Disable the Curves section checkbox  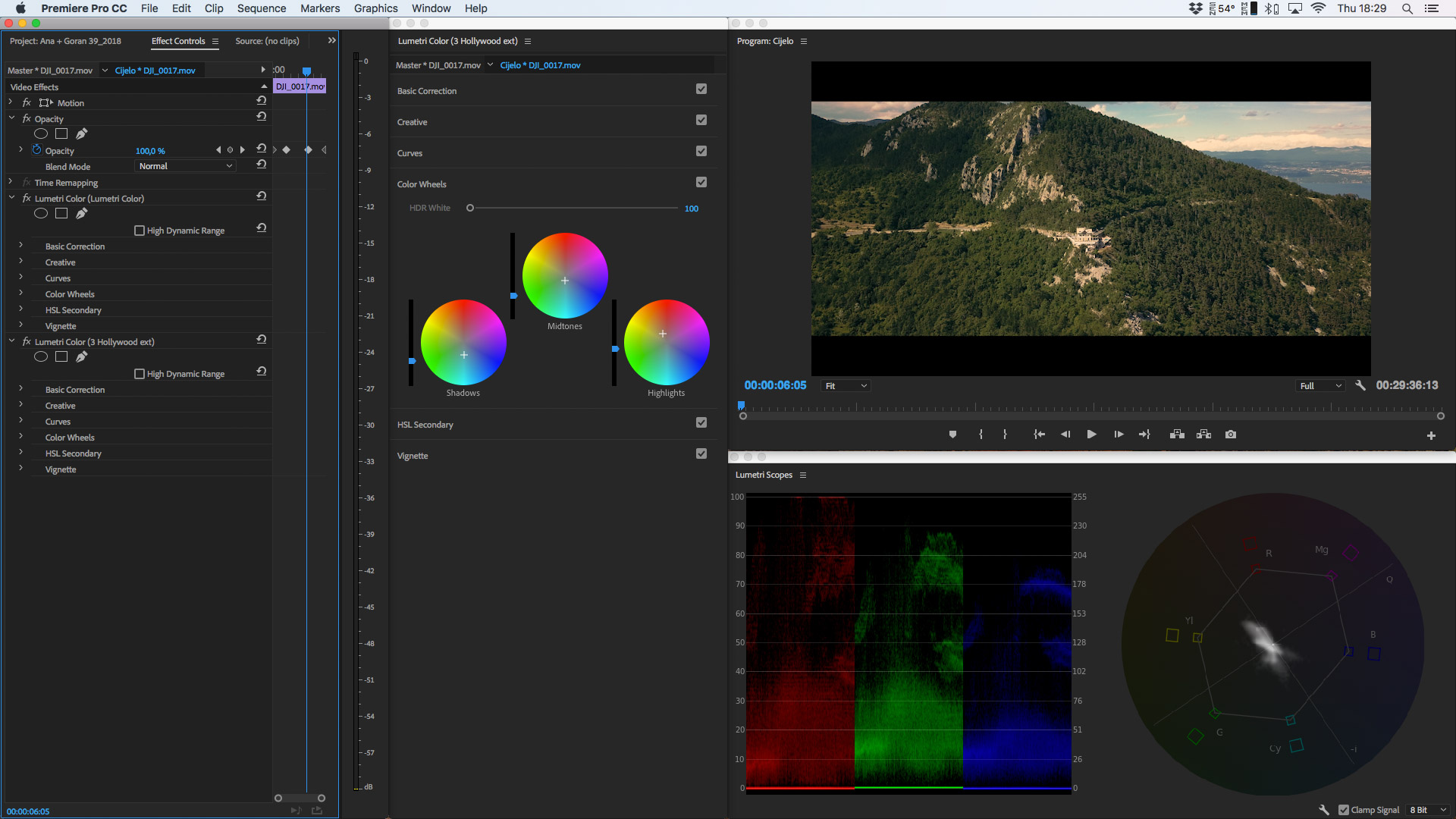click(701, 151)
